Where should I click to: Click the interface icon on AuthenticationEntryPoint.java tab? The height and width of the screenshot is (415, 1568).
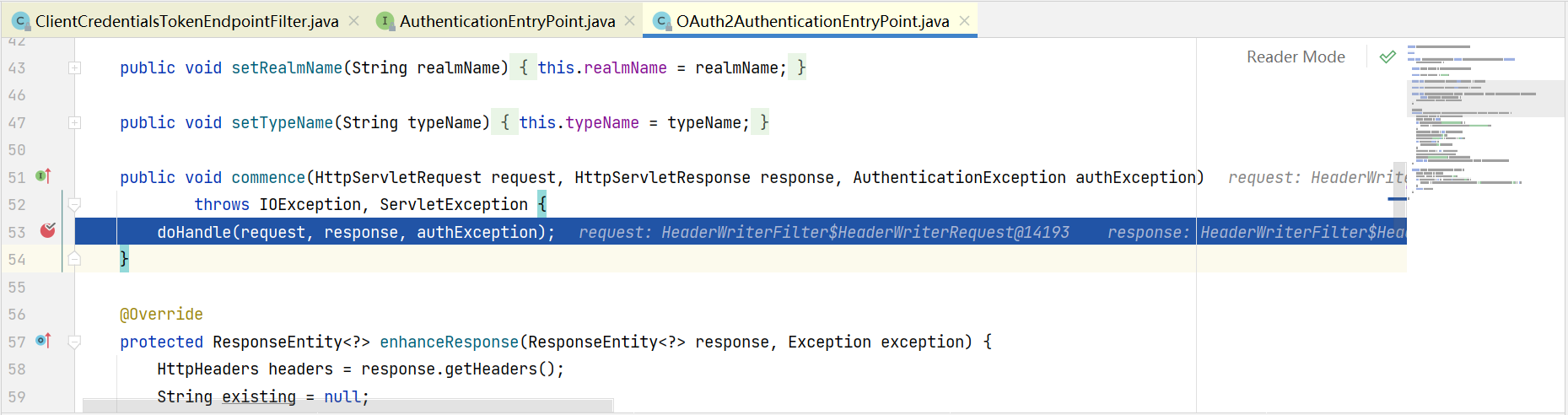(385, 21)
